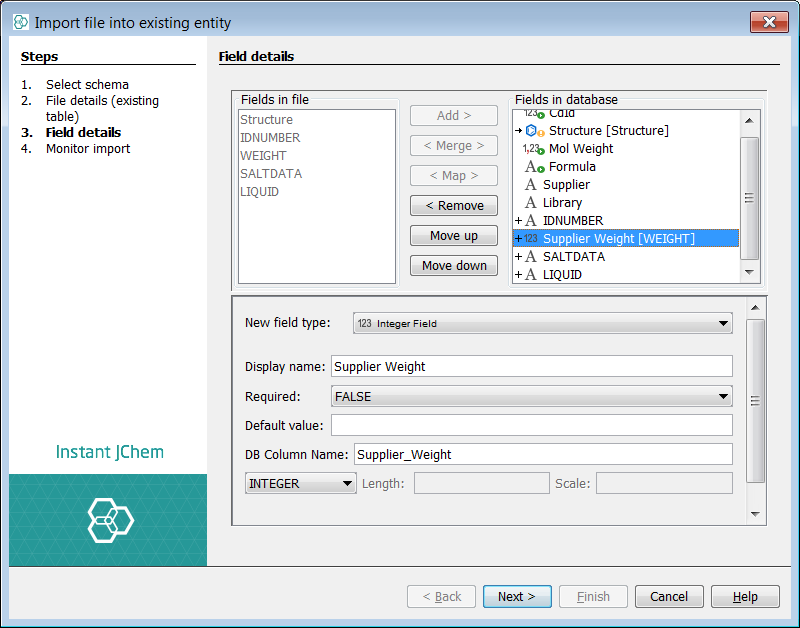Open the New field type dropdown
This screenshot has width=800, height=628.
[x=543, y=323]
